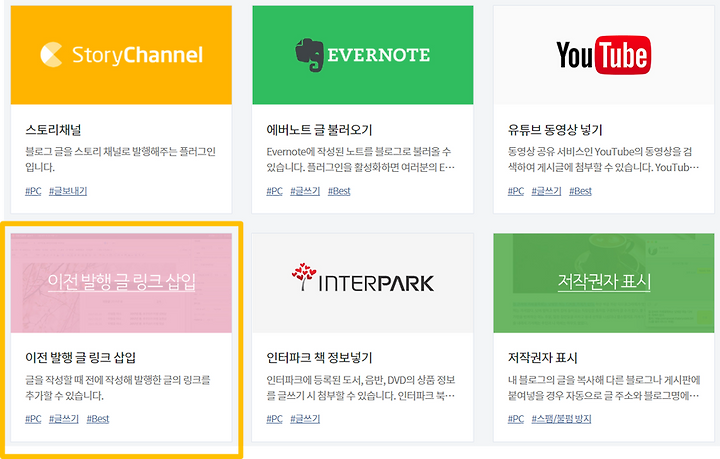Click the 저작권자 표시 description text

pyautogui.click(x=604, y=387)
